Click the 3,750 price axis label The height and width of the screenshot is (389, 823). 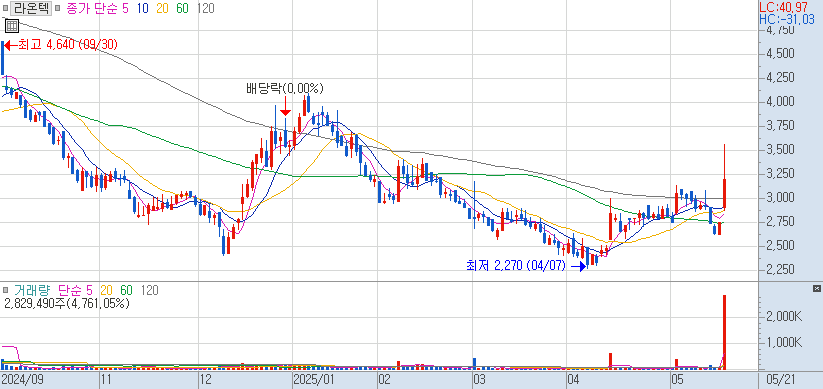[780, 125]
